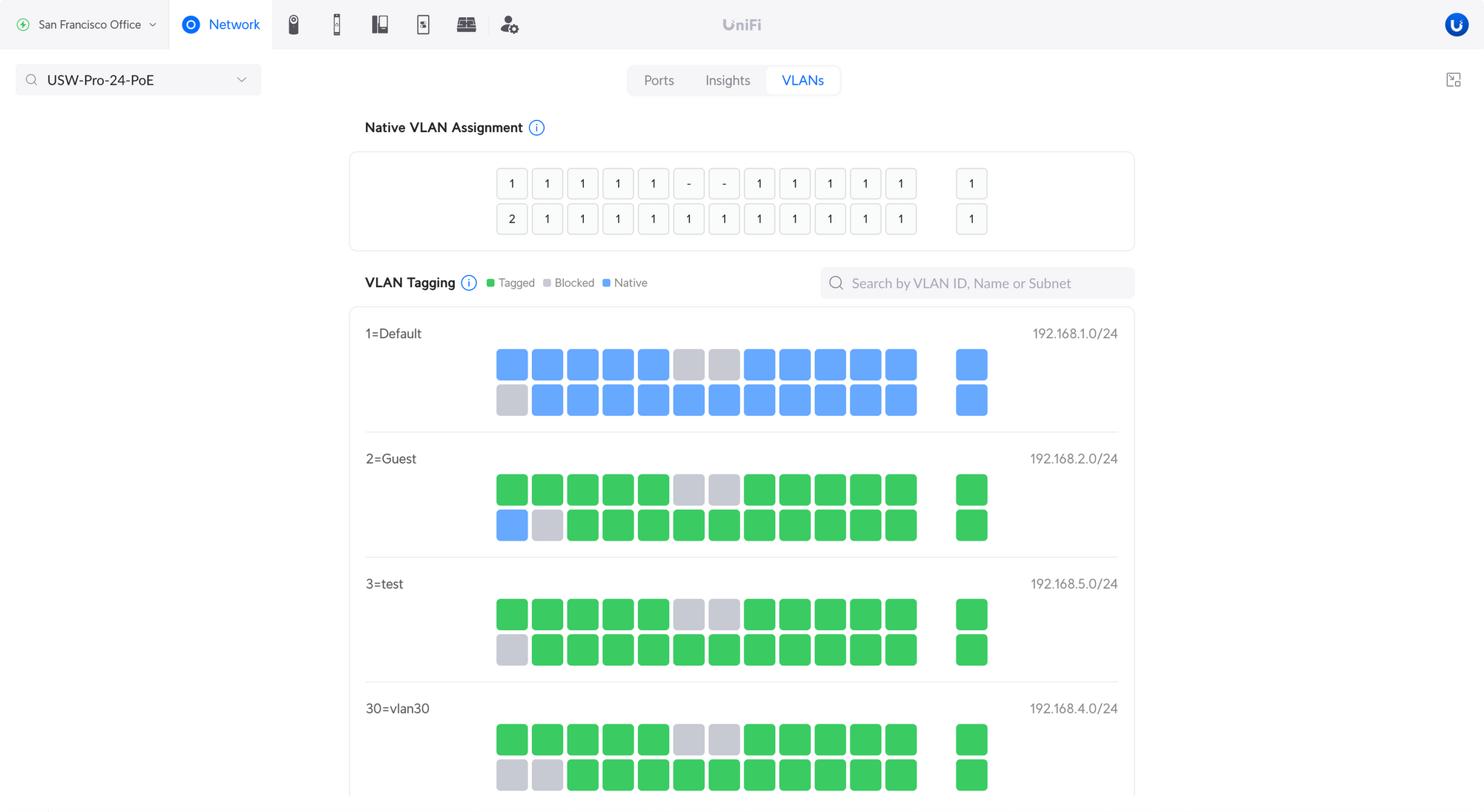
Task: Click the fullscreen expand icon
Action: pos(1453,80)
